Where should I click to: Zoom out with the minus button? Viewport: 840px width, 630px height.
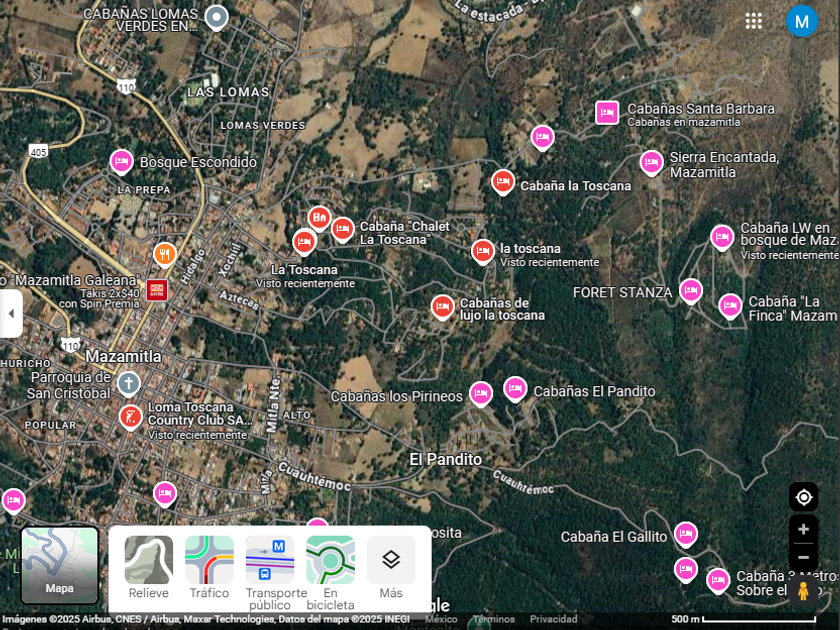click(803, 557)
